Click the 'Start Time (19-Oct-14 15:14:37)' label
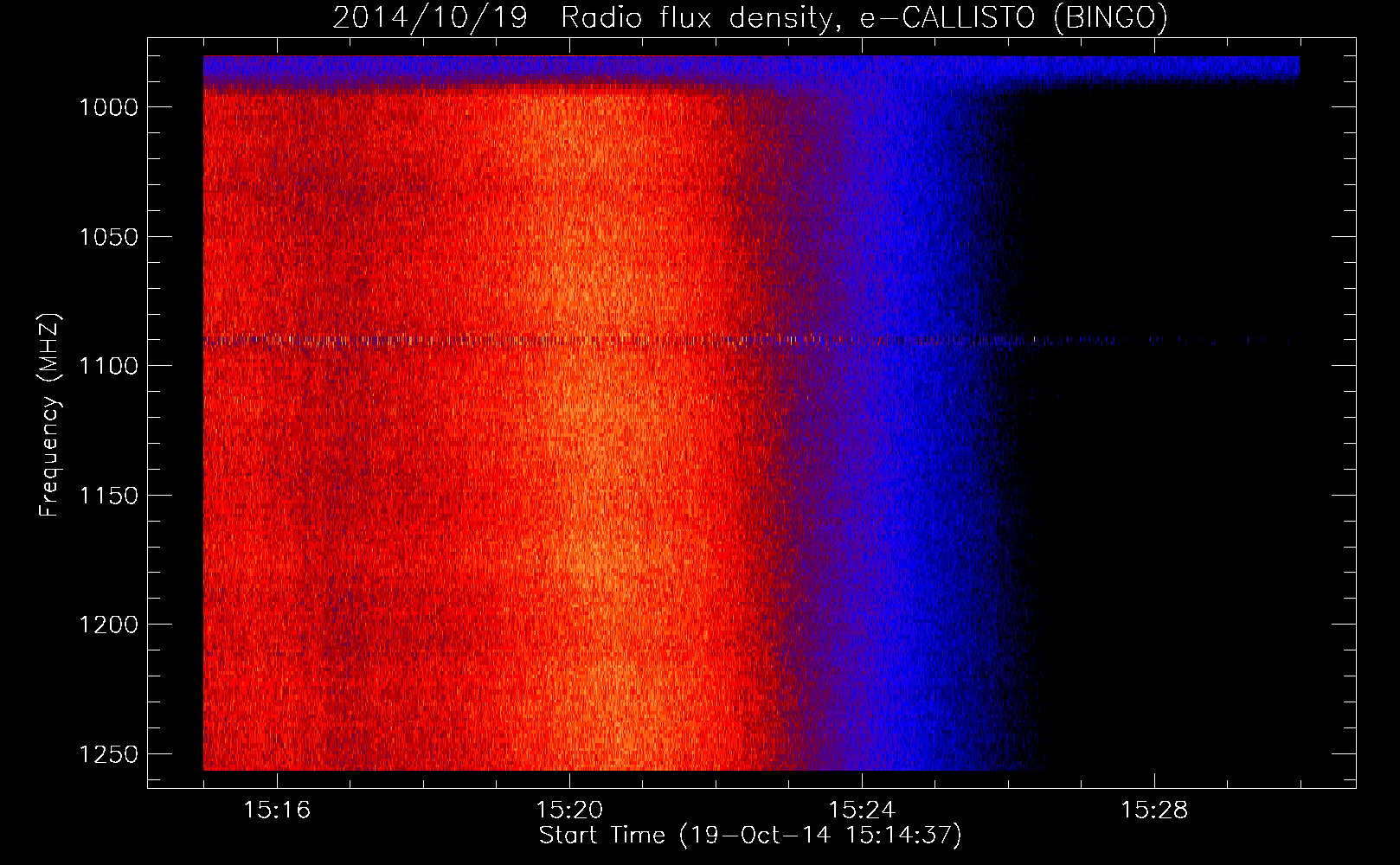Viewport: 1400px width, 865px height. [x=750, y=836]
